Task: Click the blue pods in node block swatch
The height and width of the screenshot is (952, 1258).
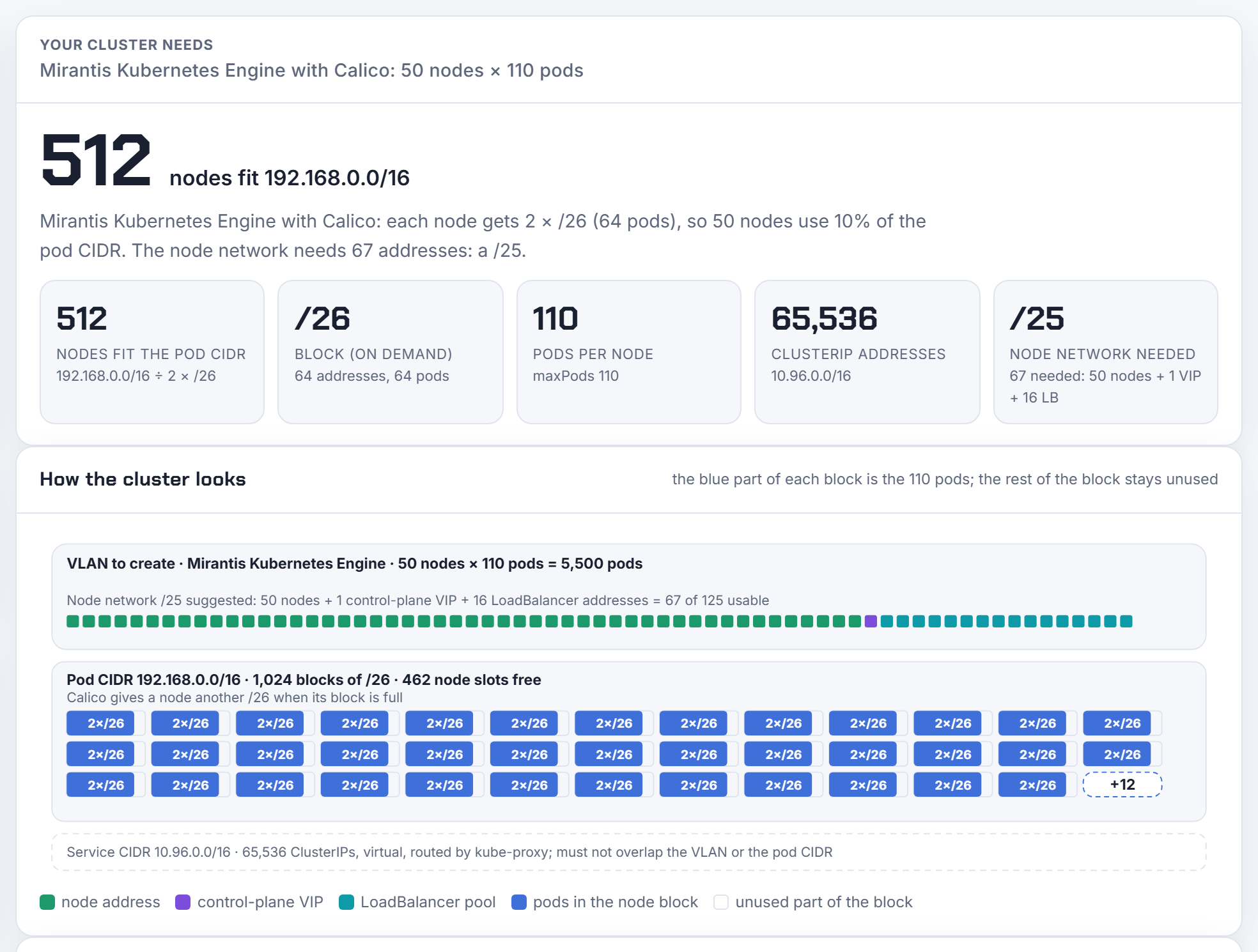Action: click(519, 902)
